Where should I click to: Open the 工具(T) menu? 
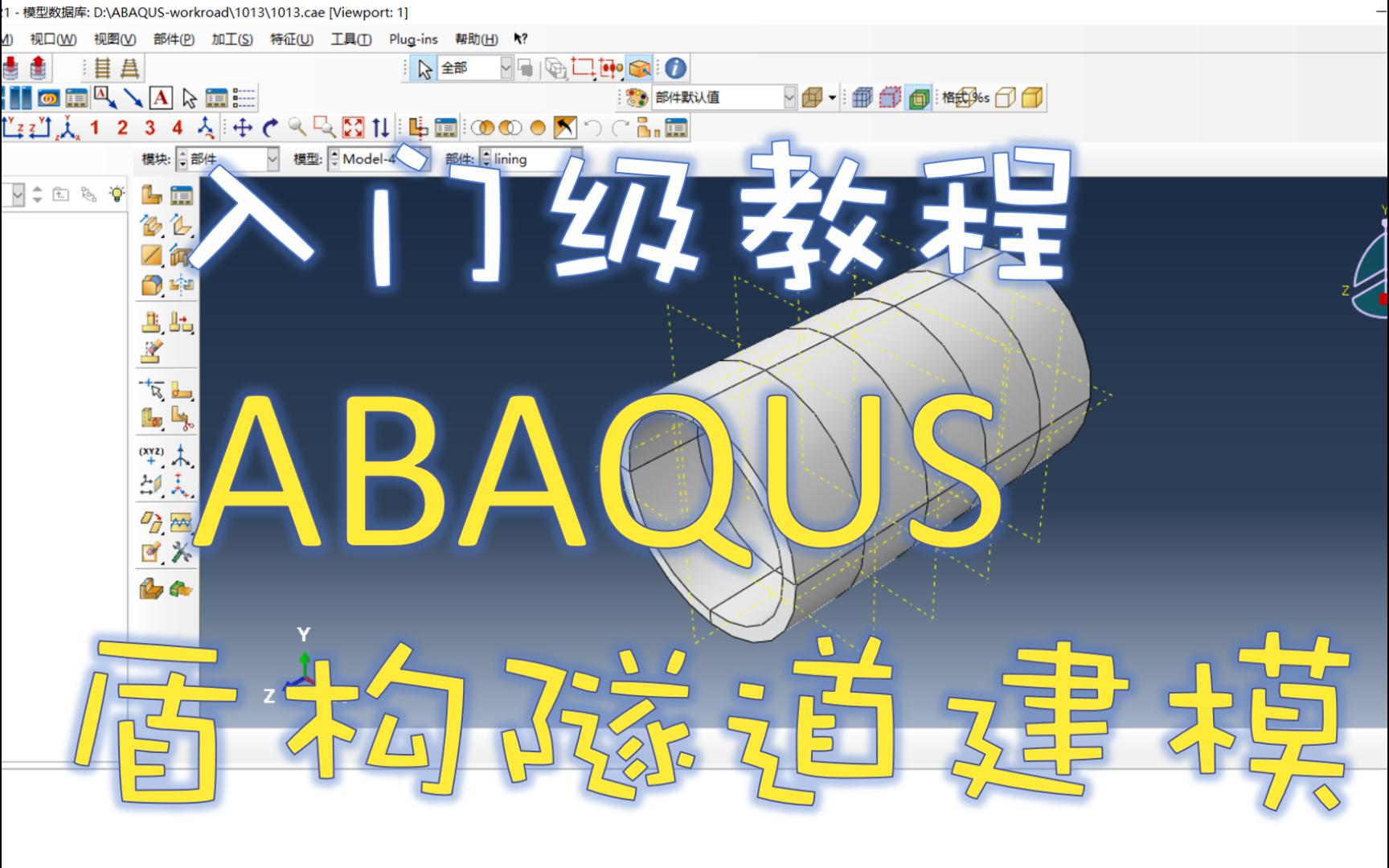[x=351, y=39]
